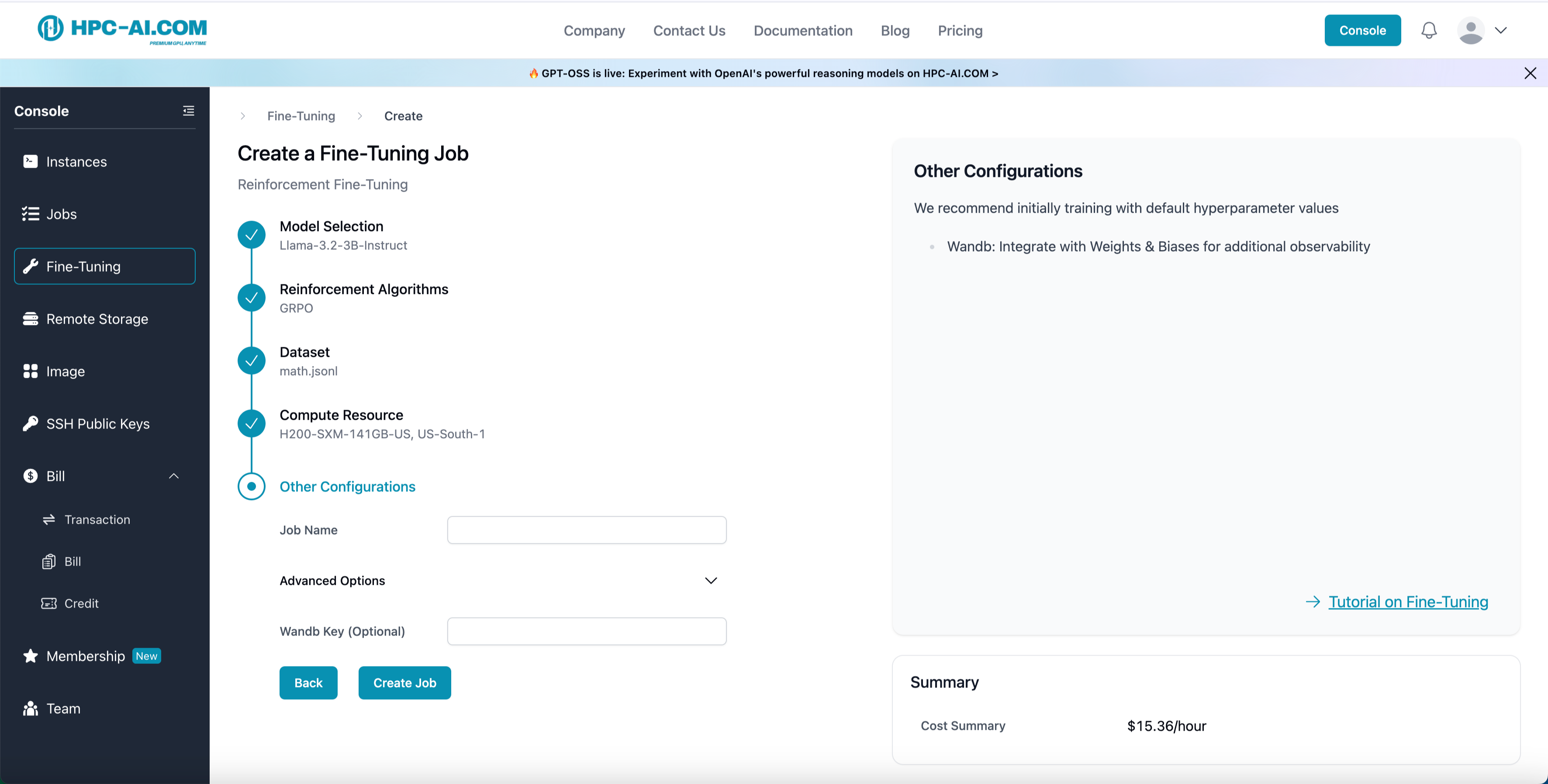The image size is (1548, 784).
Task: Click the Job Name input field
Action: click(x=586, y=530)
